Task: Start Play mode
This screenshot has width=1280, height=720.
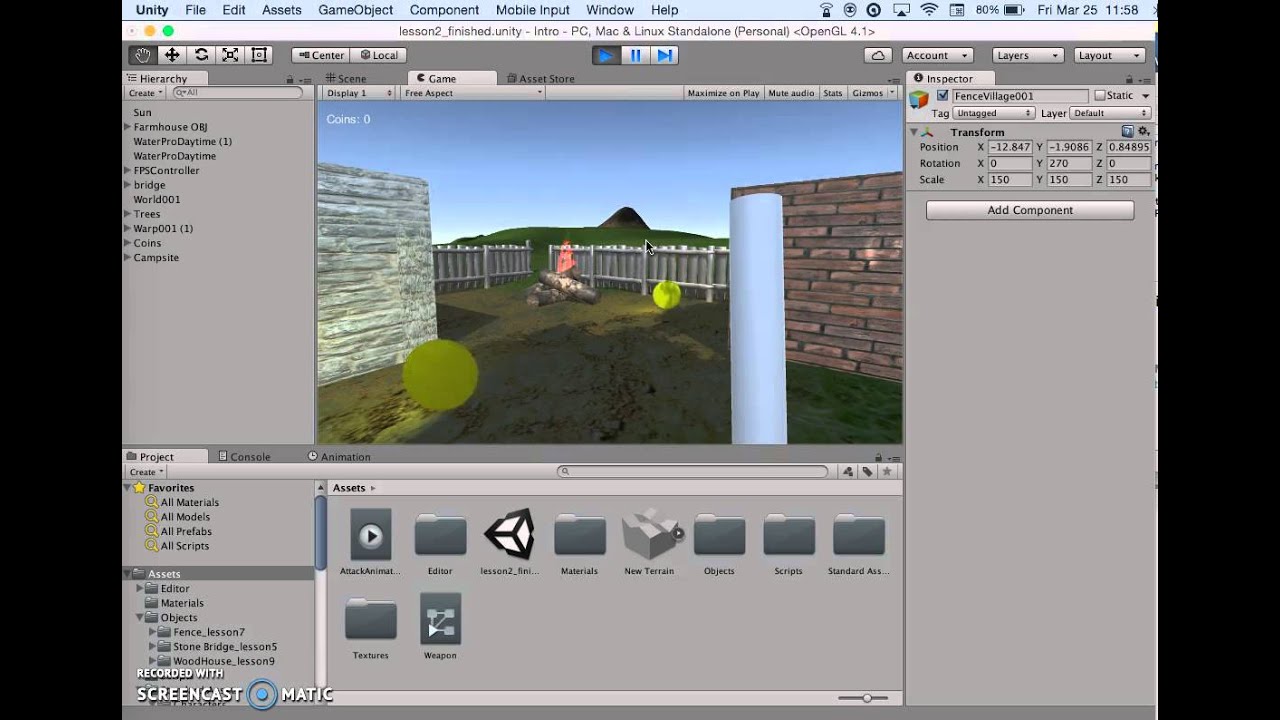Action: coord(605,55)
